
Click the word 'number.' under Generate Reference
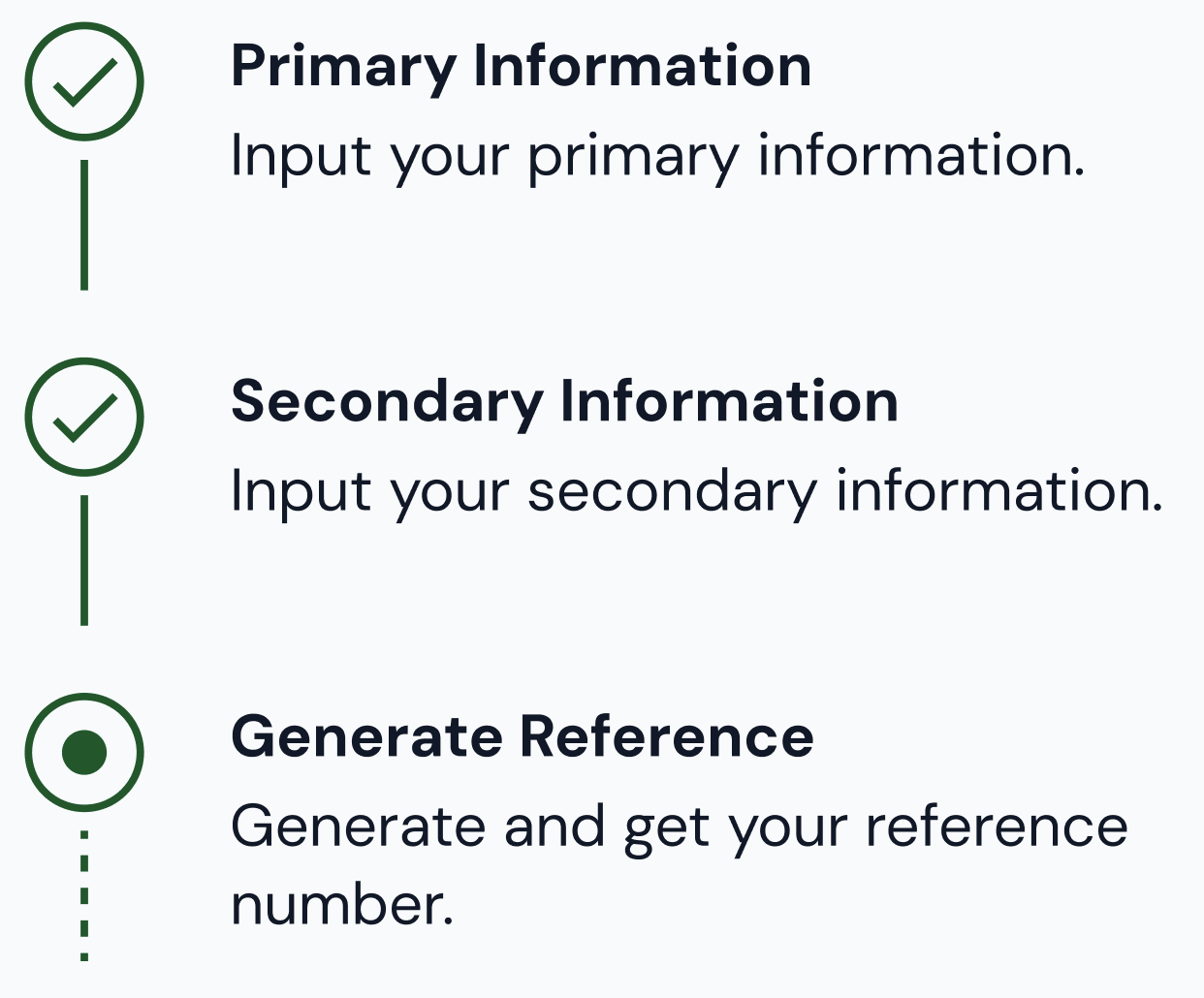(x=342, y=906)
